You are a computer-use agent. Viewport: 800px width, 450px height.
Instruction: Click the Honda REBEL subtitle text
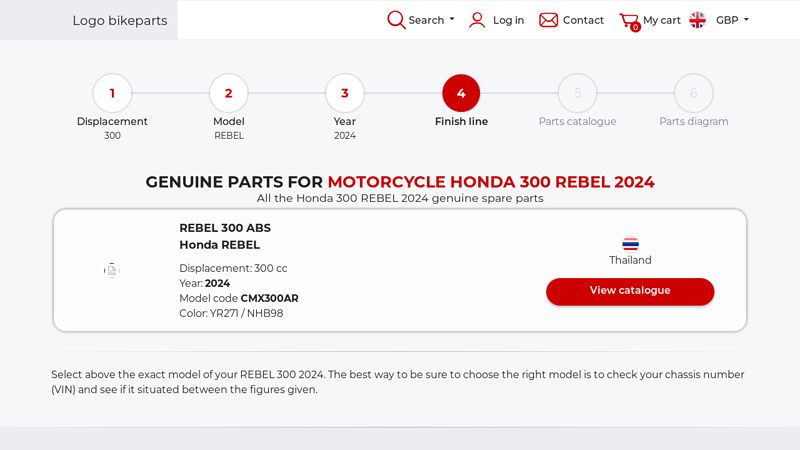(219, 245)
